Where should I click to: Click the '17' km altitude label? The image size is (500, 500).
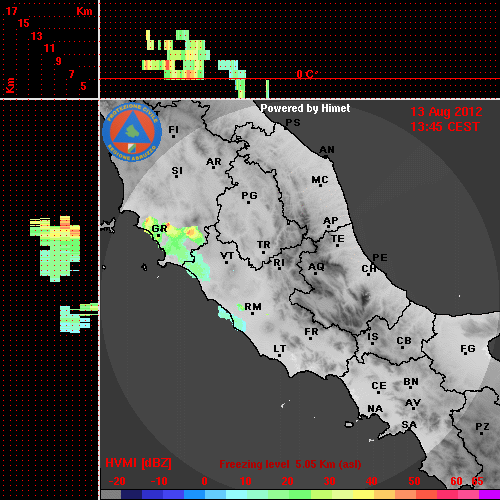tap(11, 11)
